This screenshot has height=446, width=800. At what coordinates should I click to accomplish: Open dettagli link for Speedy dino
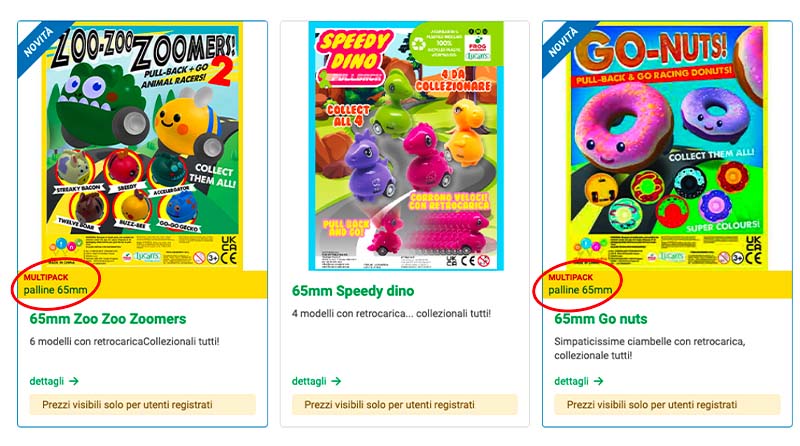[x=309, y=381]
